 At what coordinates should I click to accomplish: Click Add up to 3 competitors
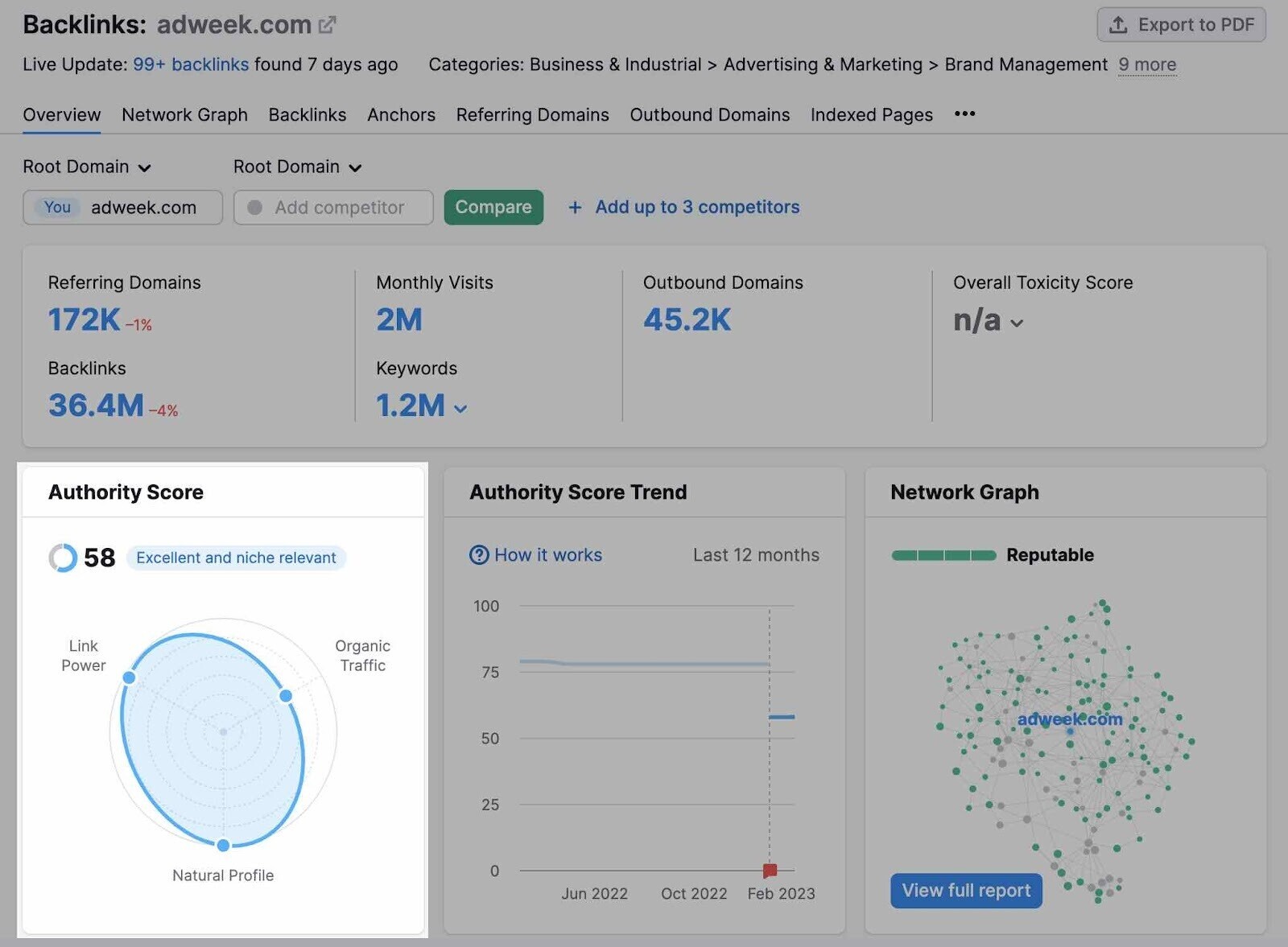pos(683,208)
